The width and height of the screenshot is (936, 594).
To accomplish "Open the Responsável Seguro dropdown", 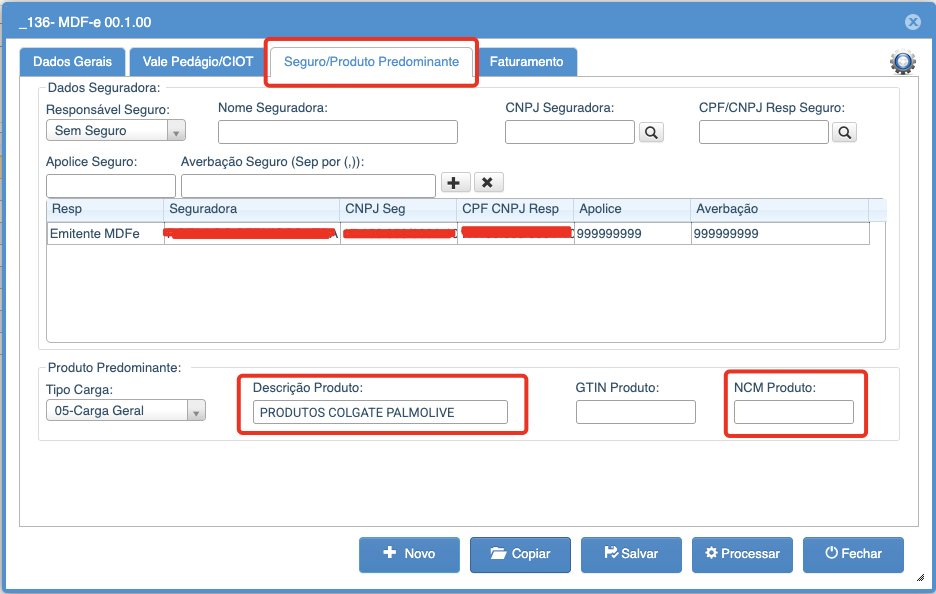I will pyautogui.click(x=116, y=131).
